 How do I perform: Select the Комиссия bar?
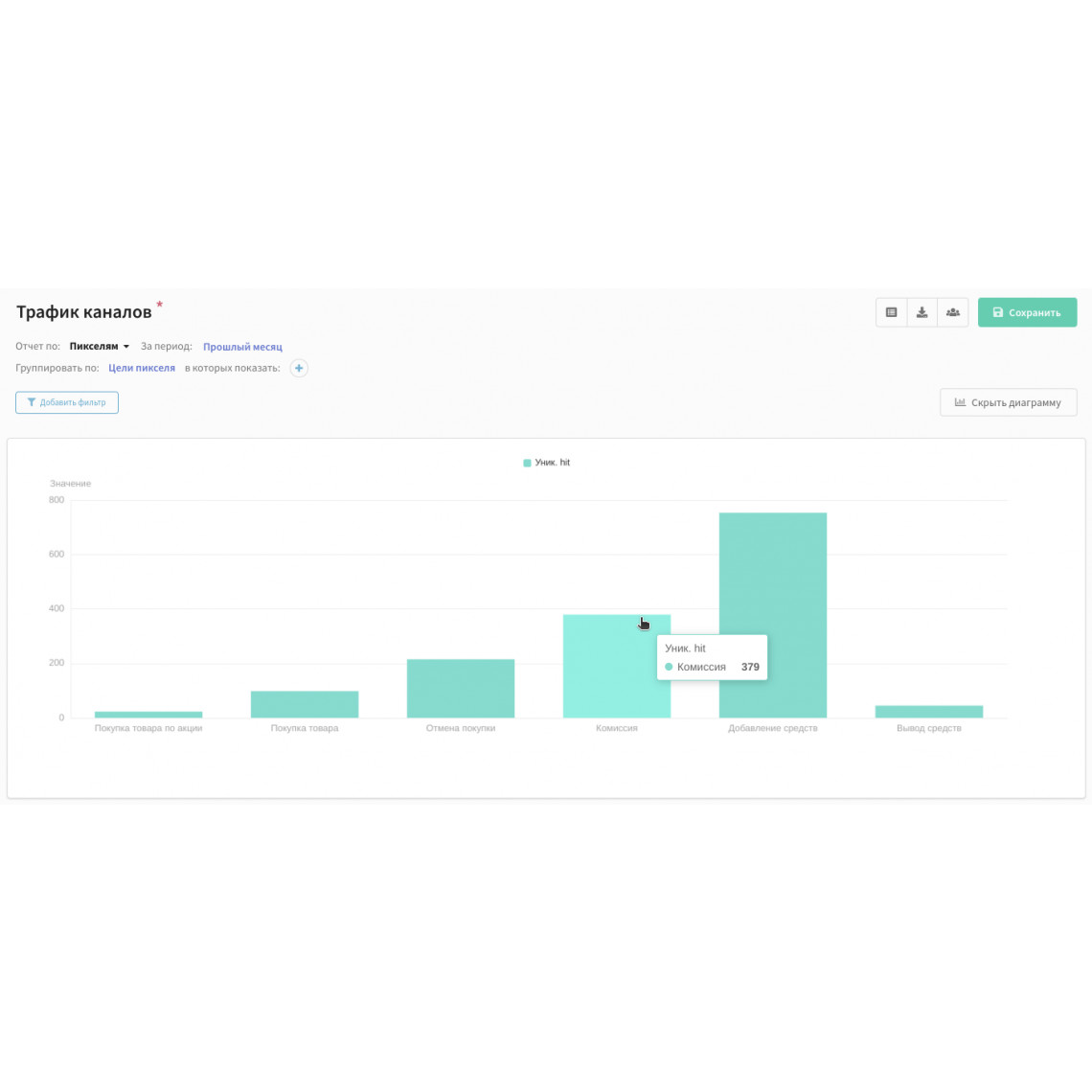pos(616,666)
